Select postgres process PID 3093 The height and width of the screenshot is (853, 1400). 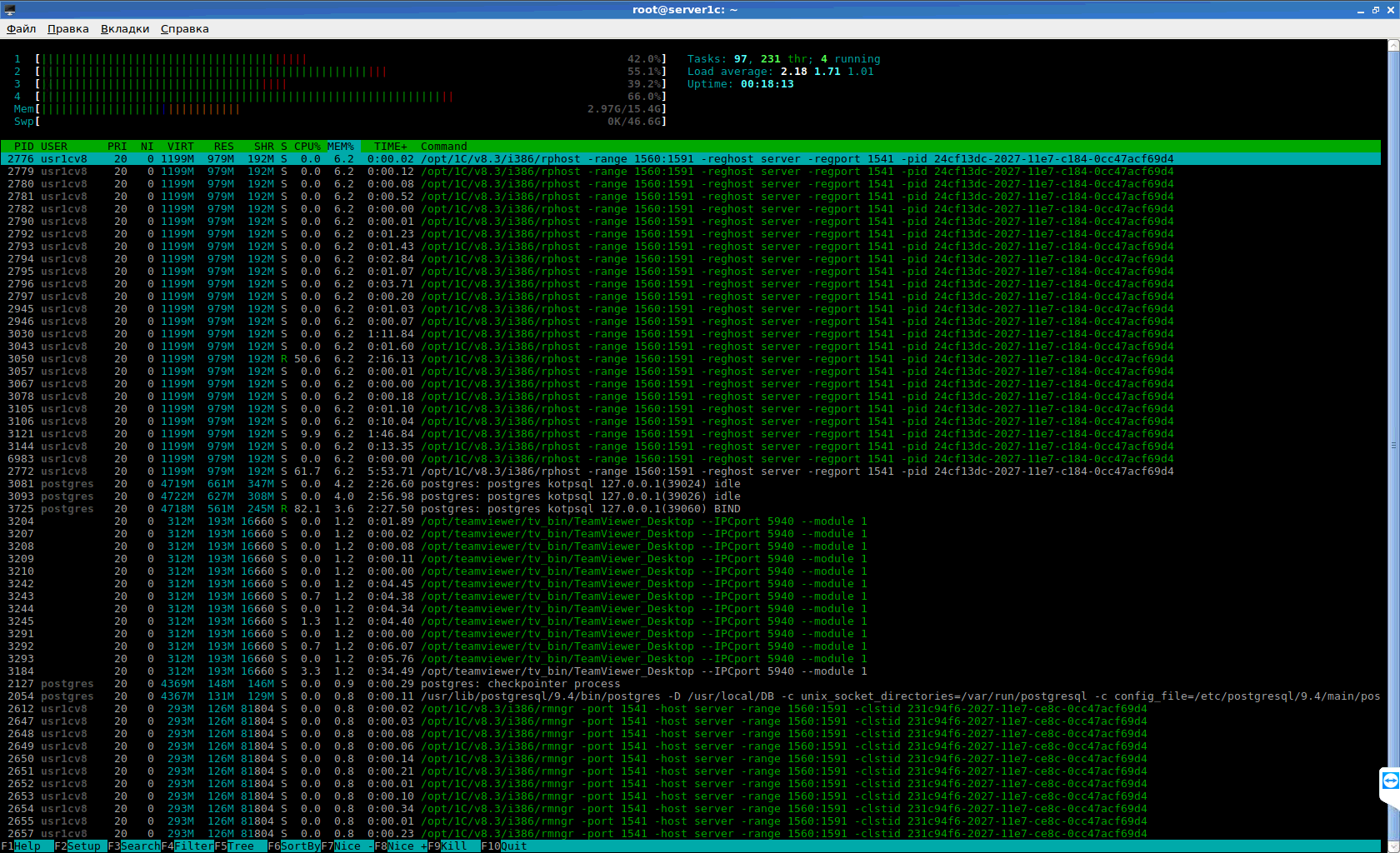690,496
